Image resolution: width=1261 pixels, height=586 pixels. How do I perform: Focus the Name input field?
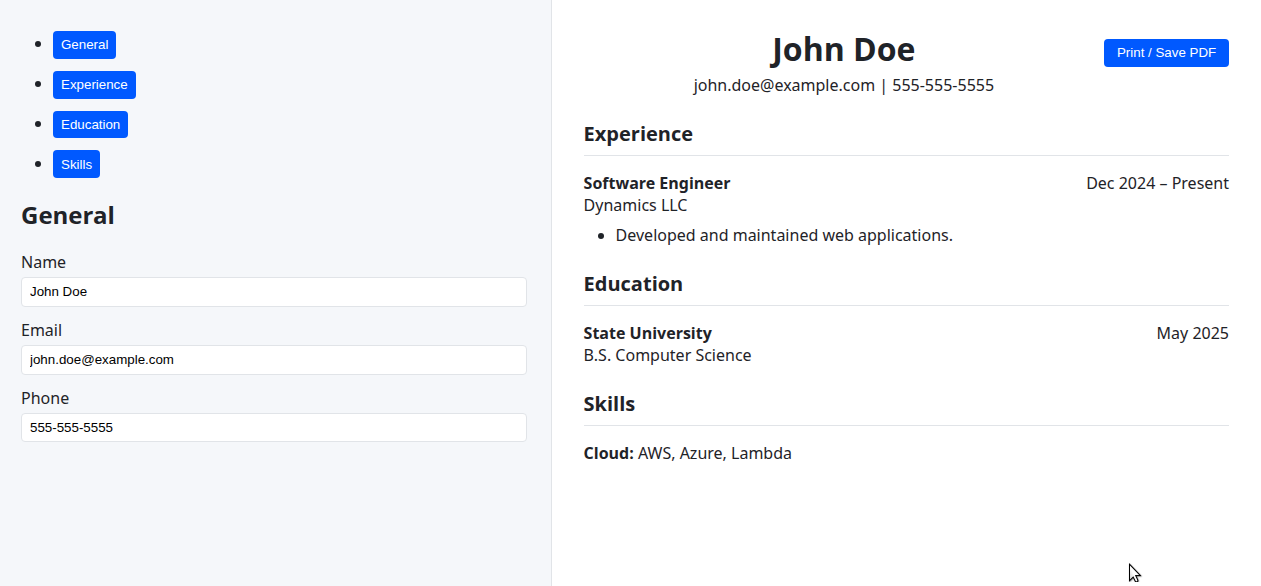(x=274, y=292)
